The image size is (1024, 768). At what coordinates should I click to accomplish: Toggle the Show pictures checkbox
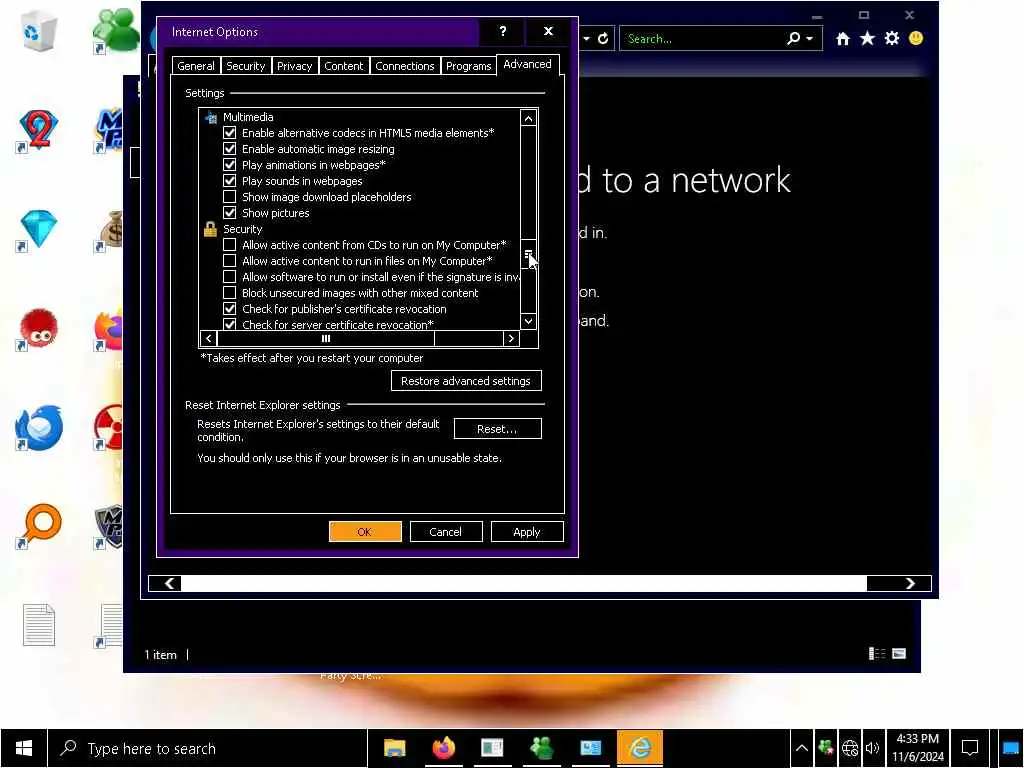229,213
